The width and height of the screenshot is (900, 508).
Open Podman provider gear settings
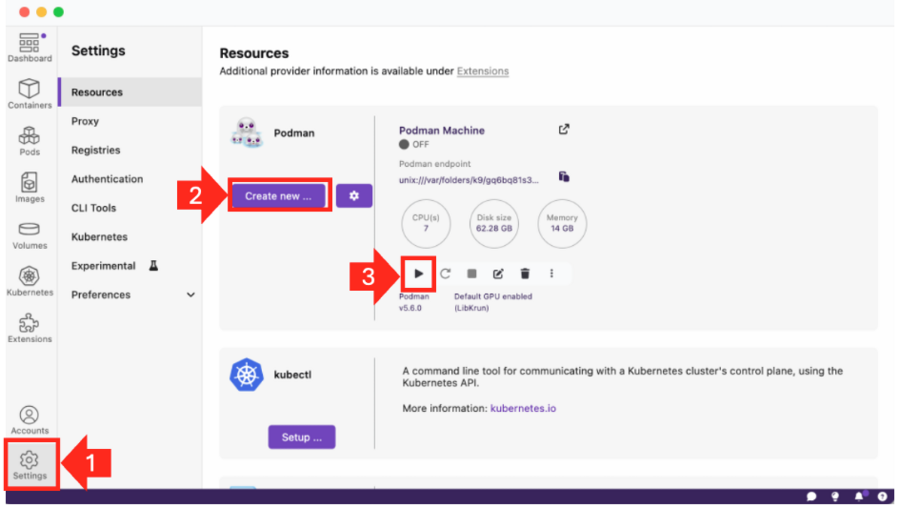[354, 196]
